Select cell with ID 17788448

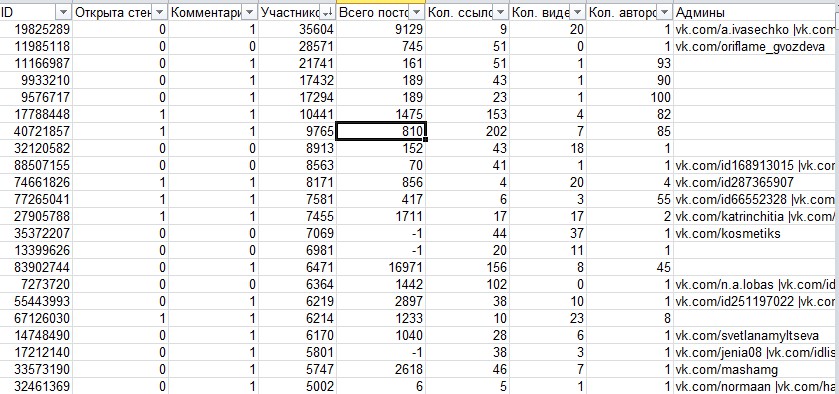click(x=36, y=114)
